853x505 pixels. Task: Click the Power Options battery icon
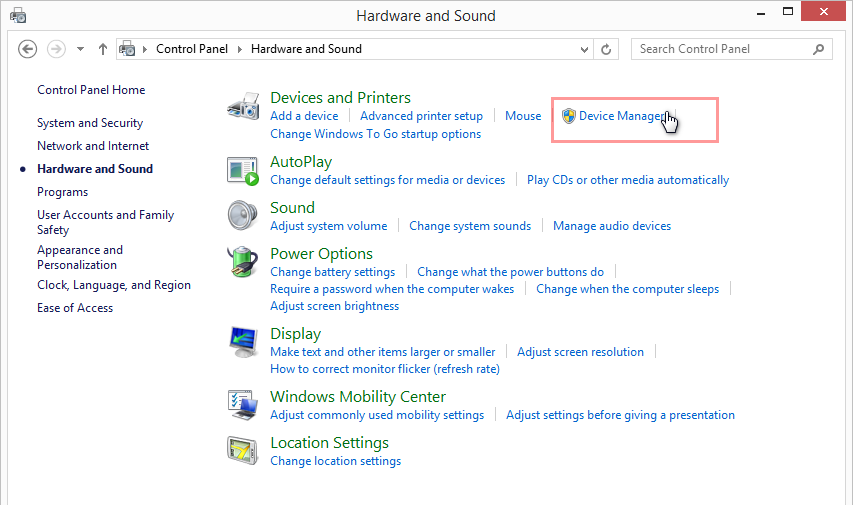[243, 263]
